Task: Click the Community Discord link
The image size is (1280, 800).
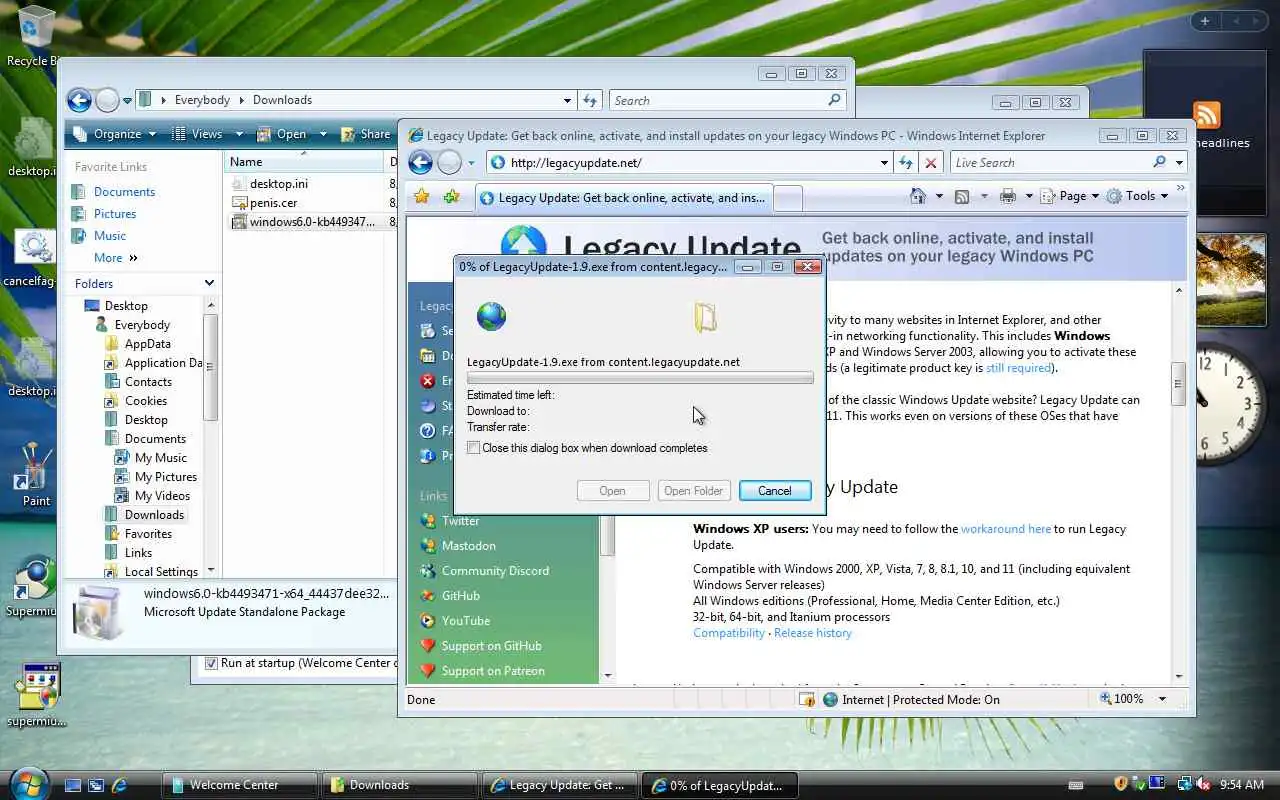Action: (495, 571)
